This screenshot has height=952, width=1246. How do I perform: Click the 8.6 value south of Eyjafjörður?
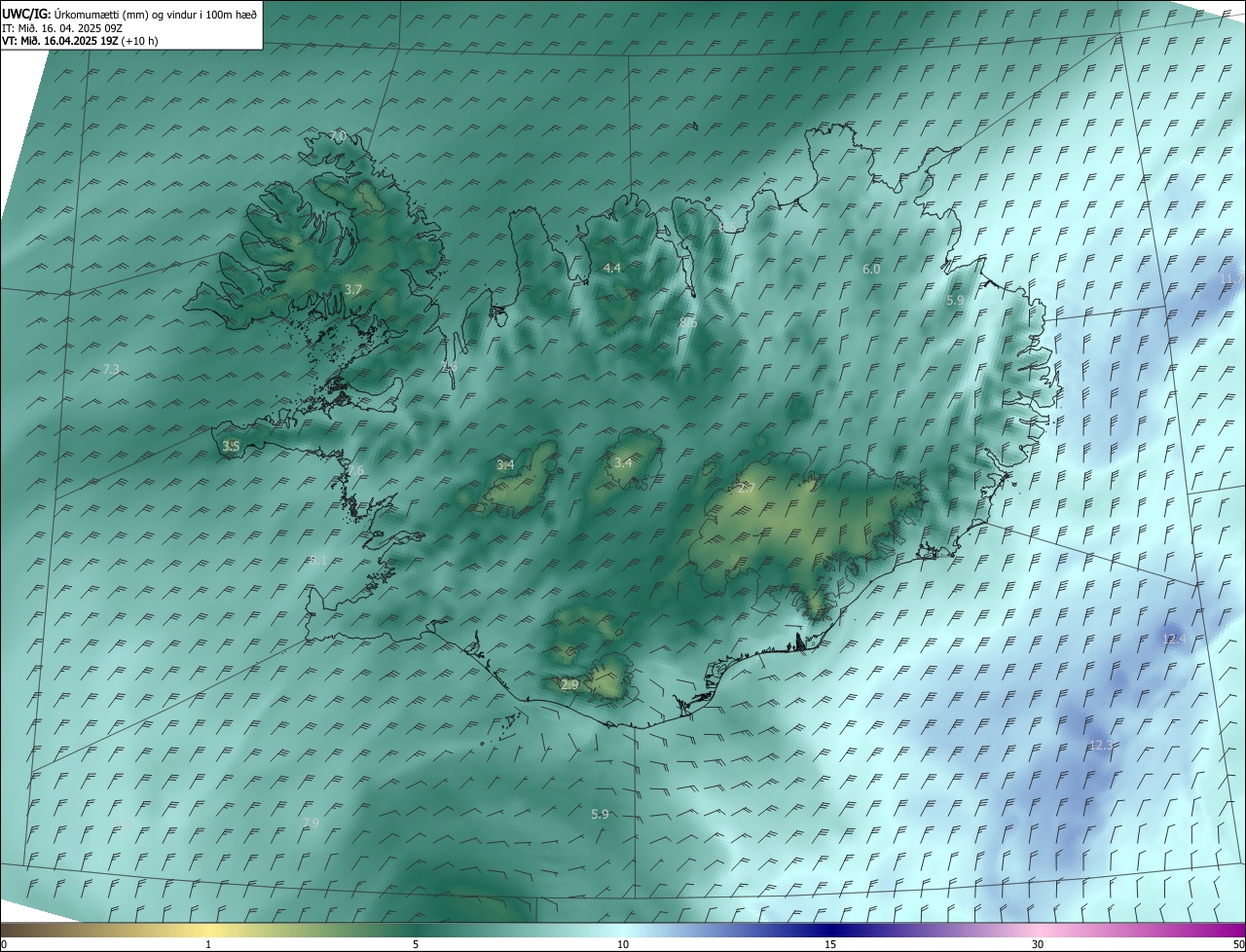(688, 322)
